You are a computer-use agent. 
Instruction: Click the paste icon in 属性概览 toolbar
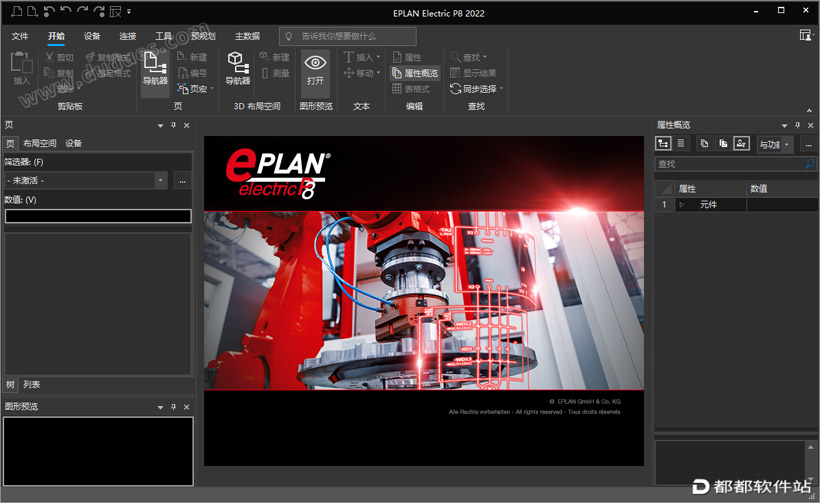coord(723,143)
